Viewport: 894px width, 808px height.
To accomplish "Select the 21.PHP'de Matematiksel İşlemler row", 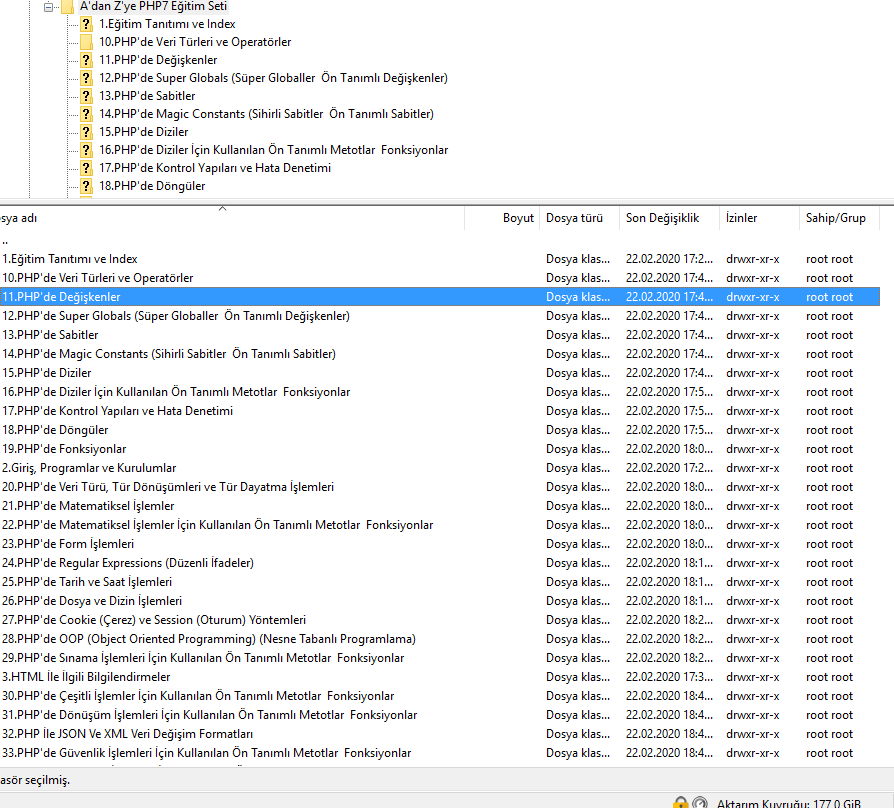I will [x=440, y=506].
